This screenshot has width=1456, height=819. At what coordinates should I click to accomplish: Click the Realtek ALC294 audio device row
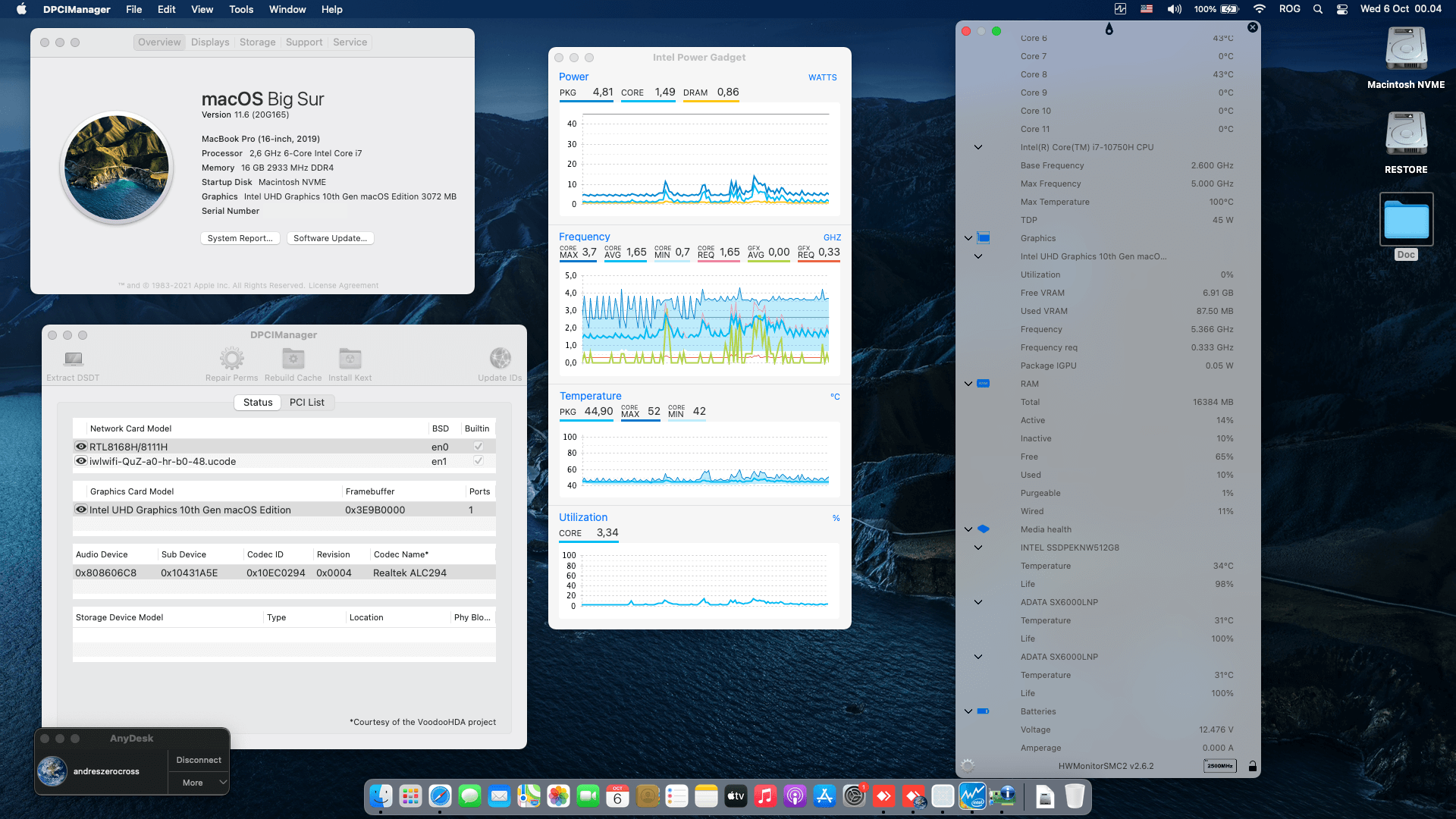[284, 573]
